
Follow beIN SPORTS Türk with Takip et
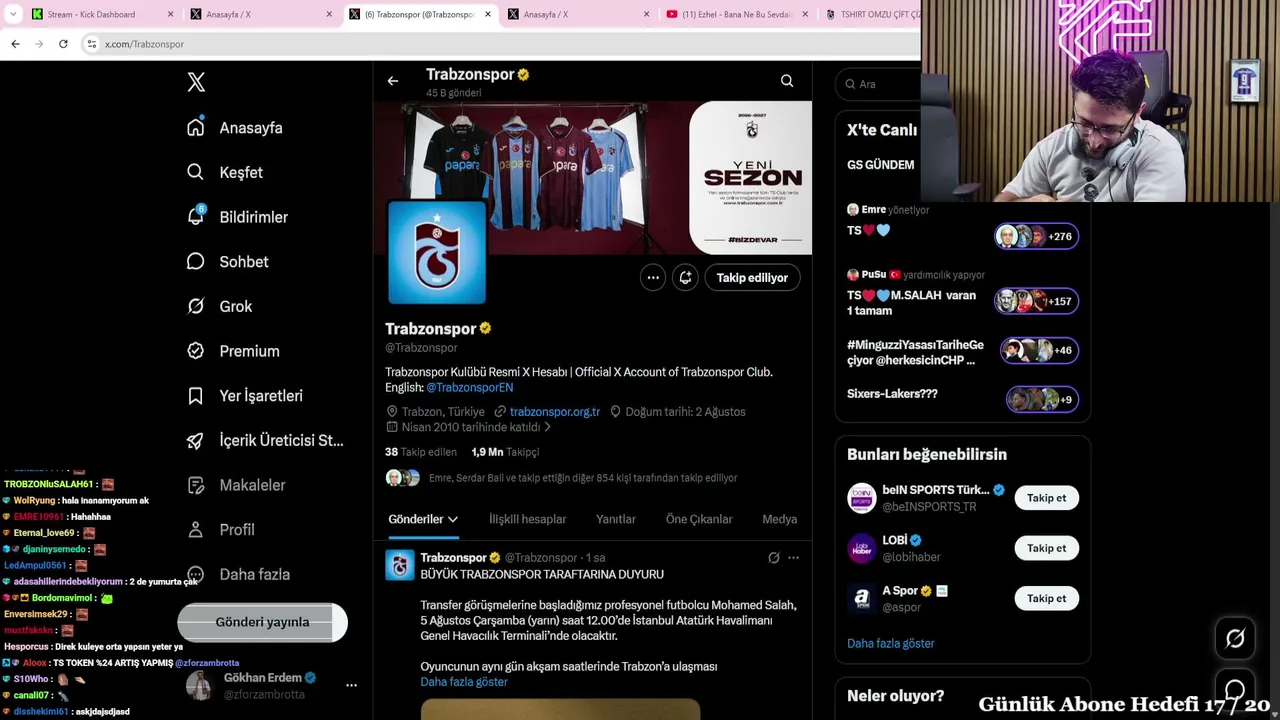pos(1047,498)
